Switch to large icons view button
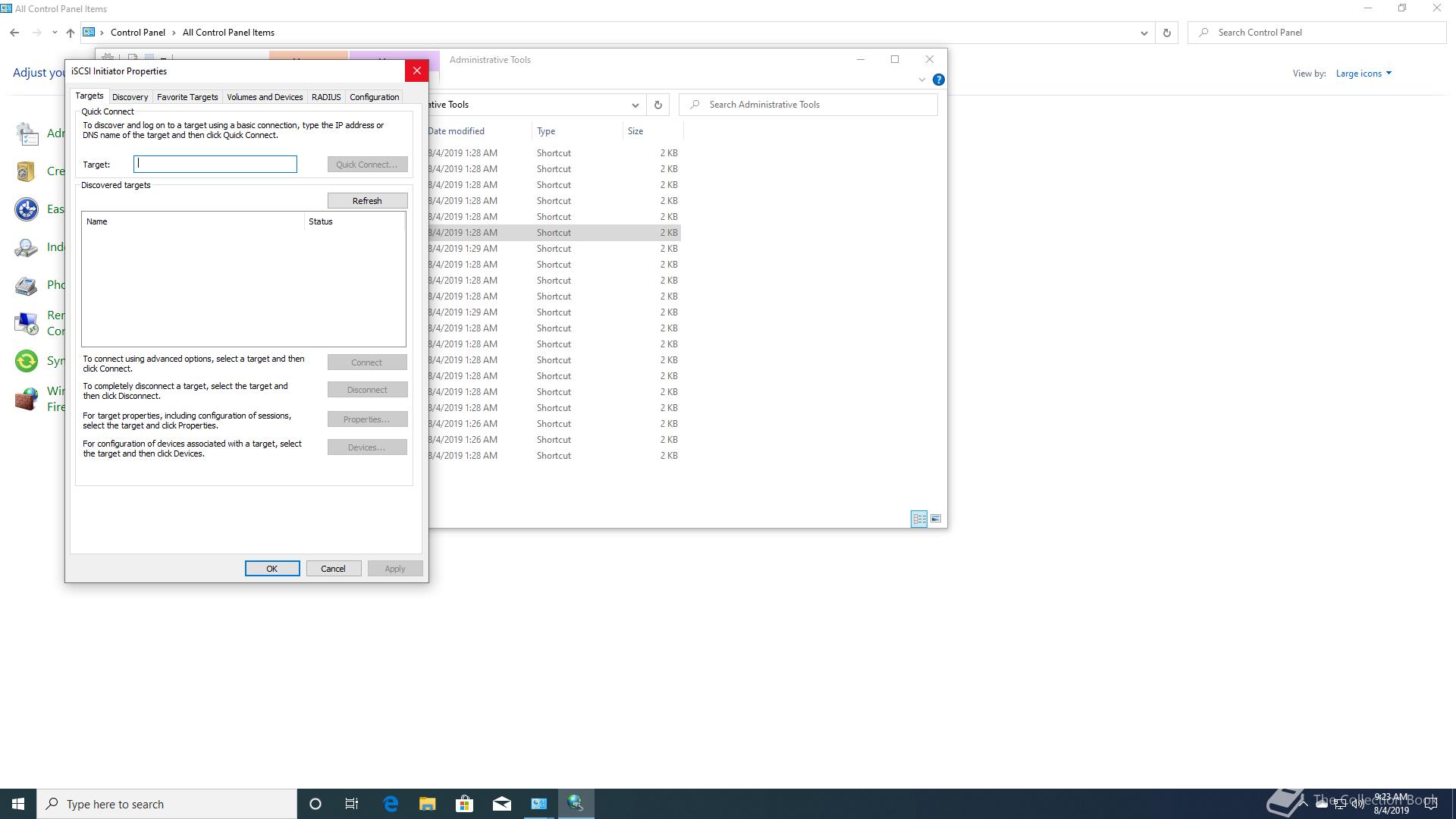The image size is (1456, 819). pyautogui.click(x=935, y=519)
